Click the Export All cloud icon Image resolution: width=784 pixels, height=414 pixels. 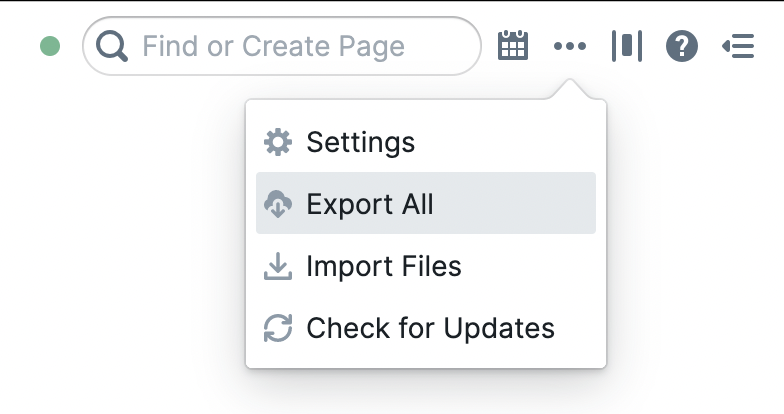click(277, 204)
